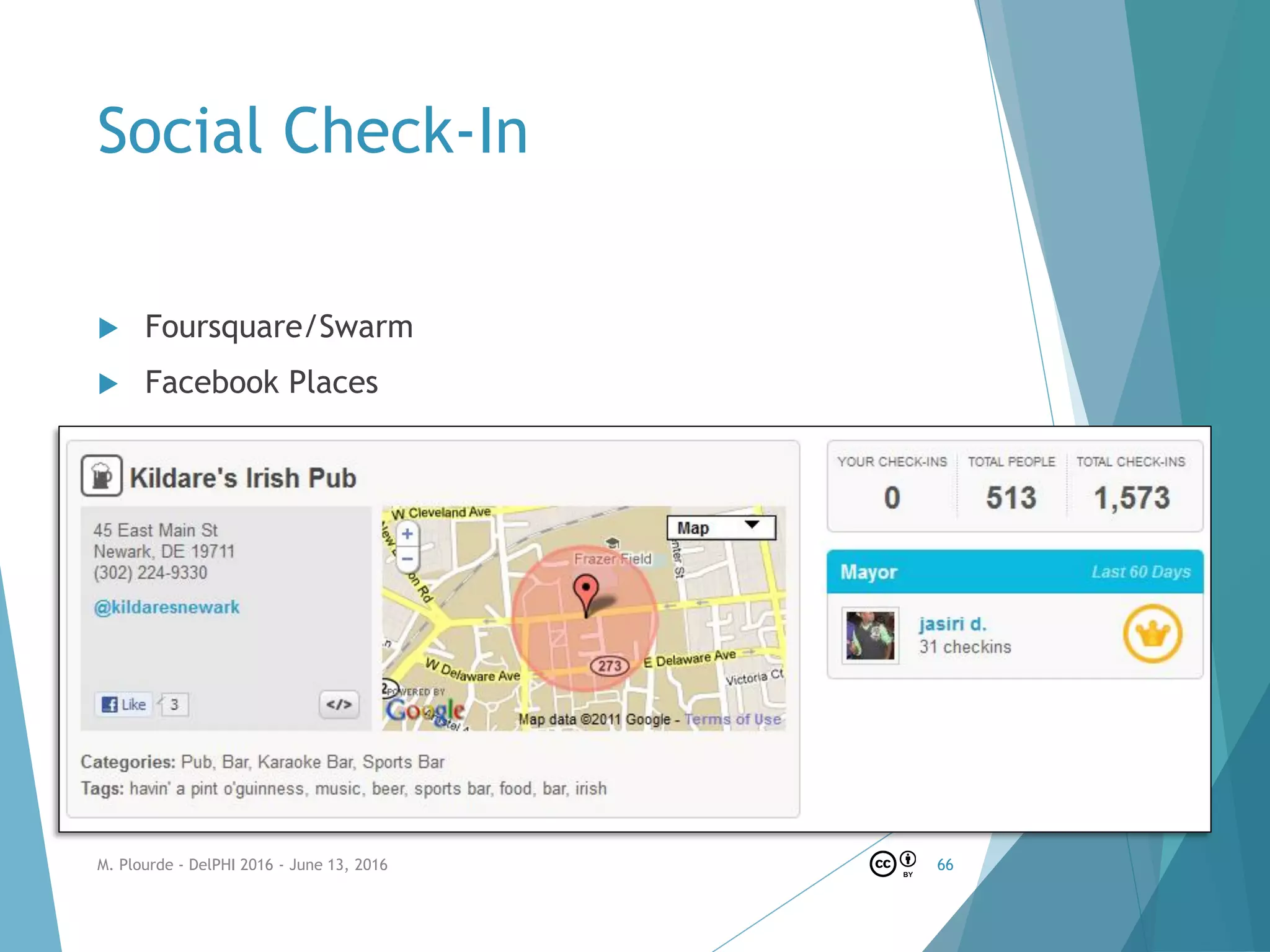Open the @kildaresnewark Twitter link
1270x952 pixels.
pos(166,607)
